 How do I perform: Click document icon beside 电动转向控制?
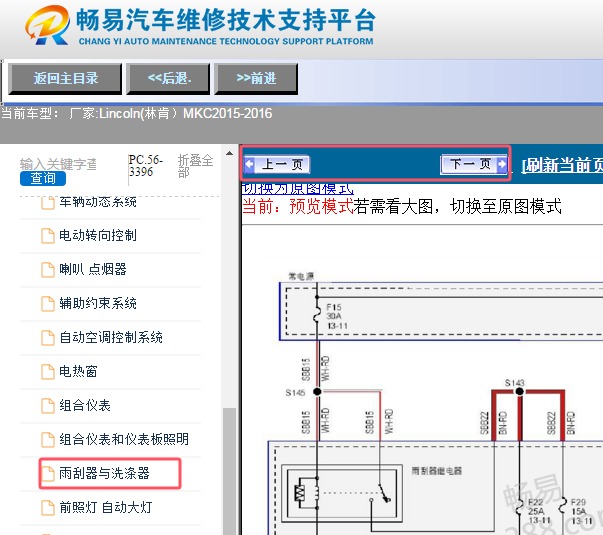(x=48, y=235)
